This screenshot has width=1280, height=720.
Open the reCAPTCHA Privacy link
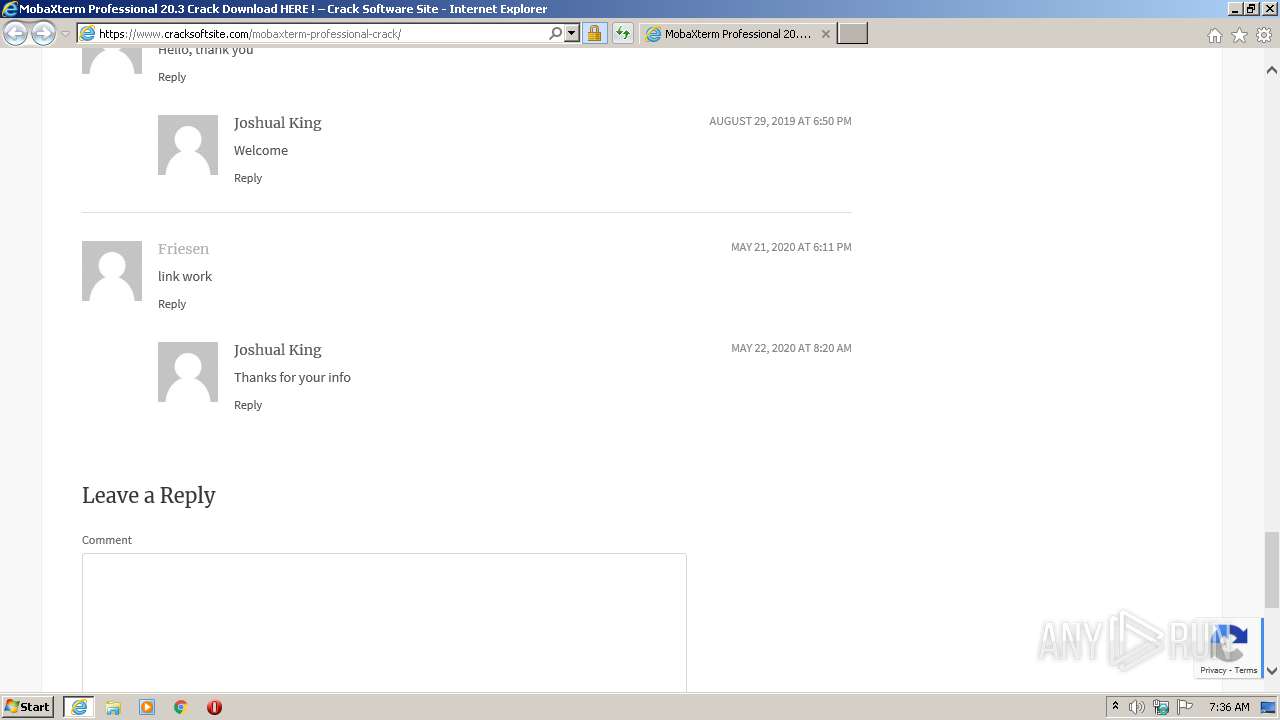click(1213, 670)
